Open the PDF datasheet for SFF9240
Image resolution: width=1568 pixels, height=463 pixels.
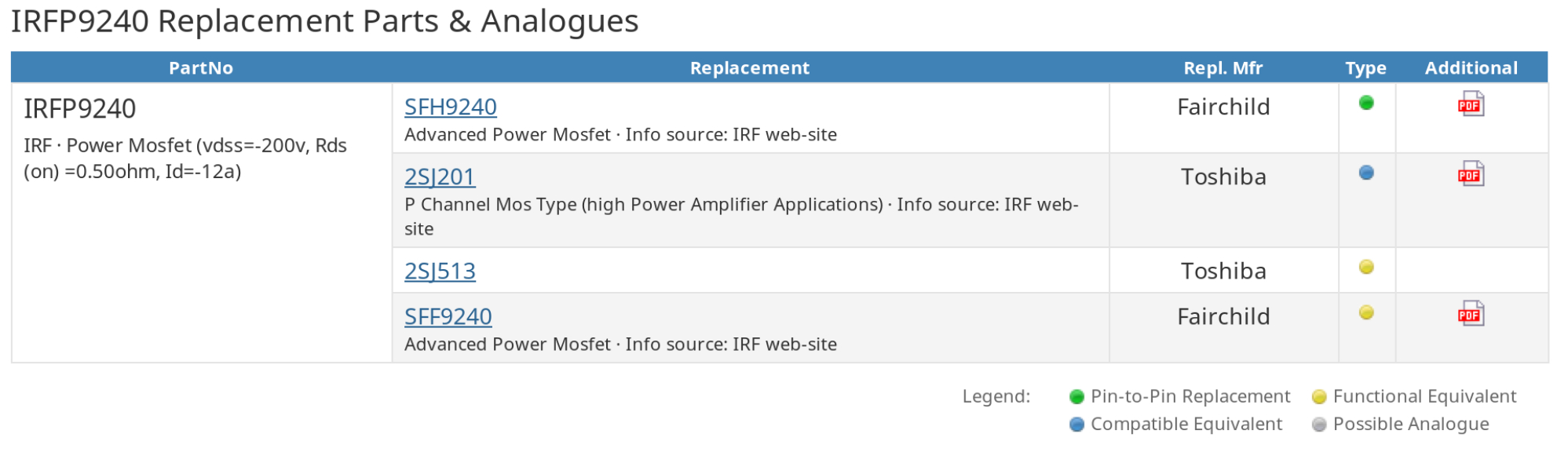click(1471, 313)
